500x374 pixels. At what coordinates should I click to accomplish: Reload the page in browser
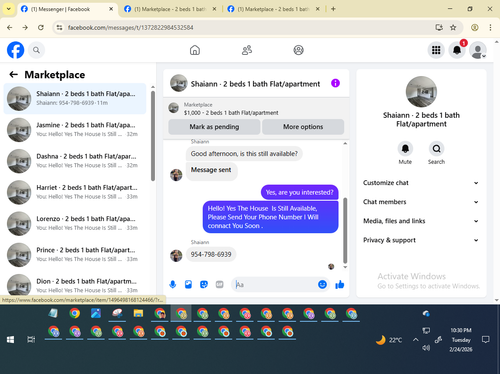click(x=41, y=27)
